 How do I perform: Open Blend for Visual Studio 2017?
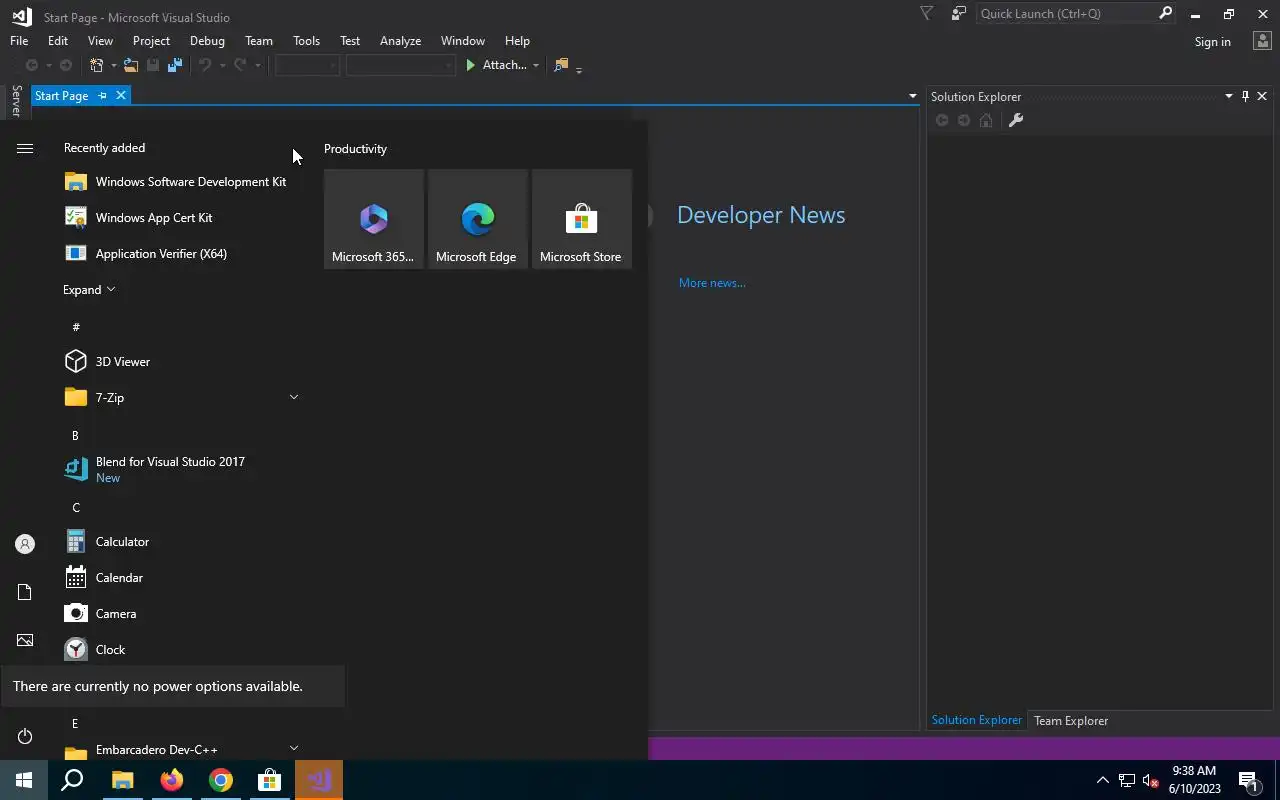pyautogui.click(x=181, y=470)
